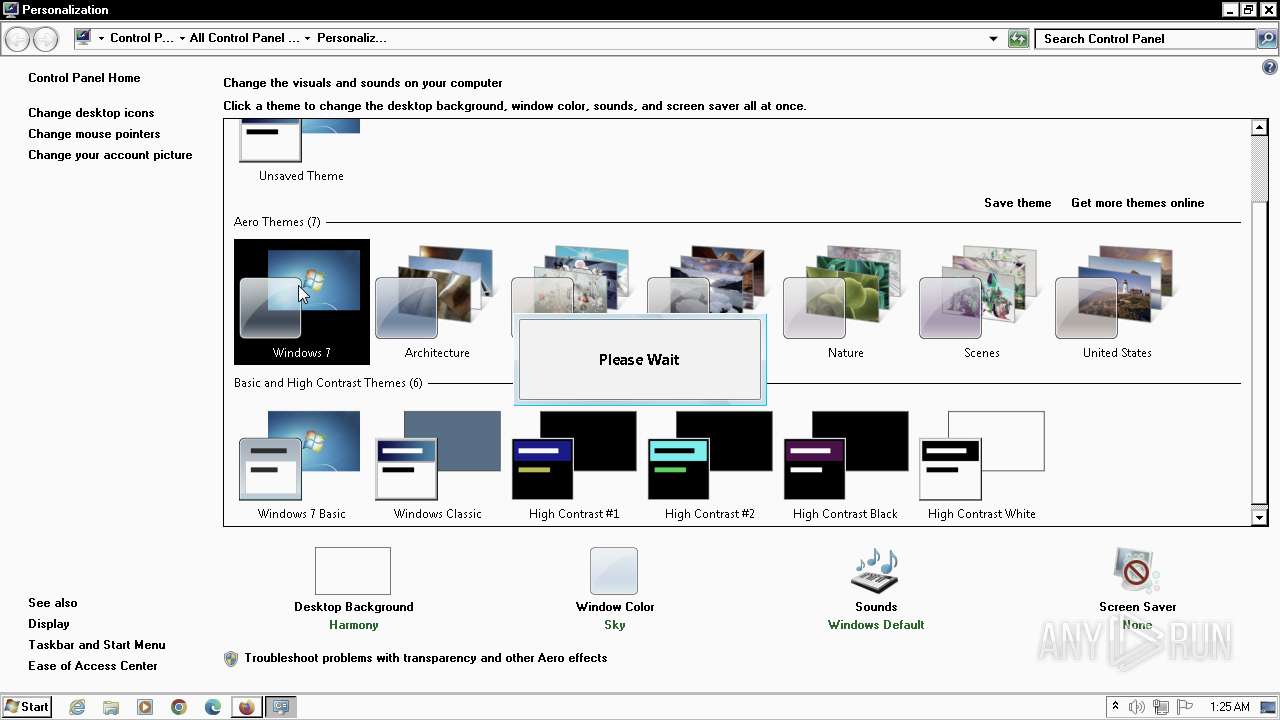The height and width of the screenshot is (720, 1280).
Task: Go to Control Panel Home
Action: [x=84, y=78]
